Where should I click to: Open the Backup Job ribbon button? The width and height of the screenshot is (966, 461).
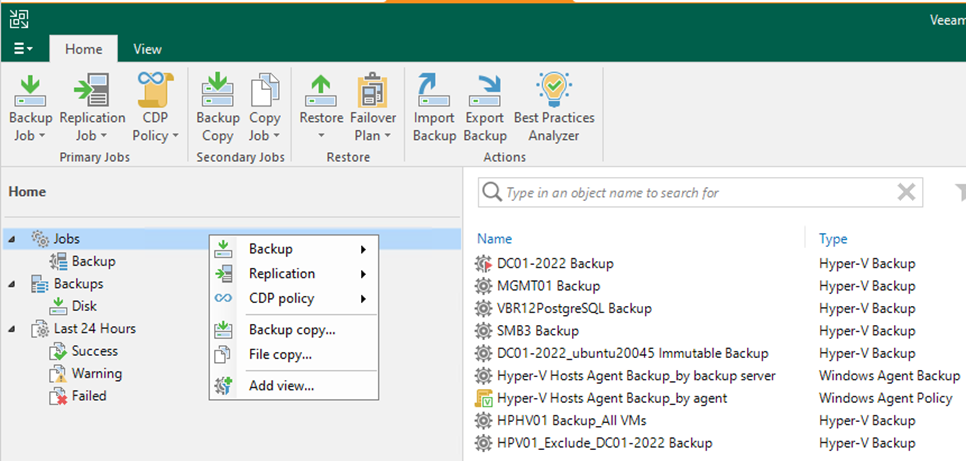(x=30, y=108)
